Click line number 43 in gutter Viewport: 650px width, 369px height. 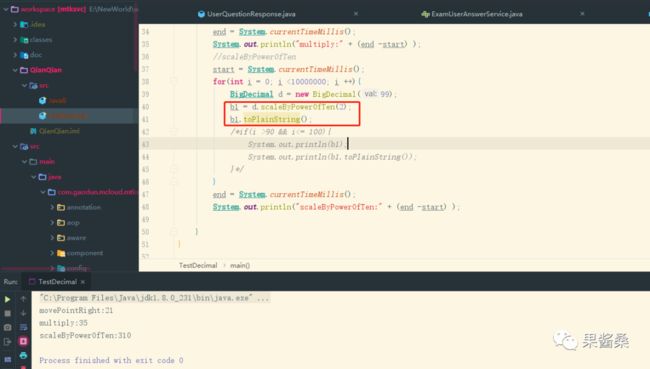point(145,144)
